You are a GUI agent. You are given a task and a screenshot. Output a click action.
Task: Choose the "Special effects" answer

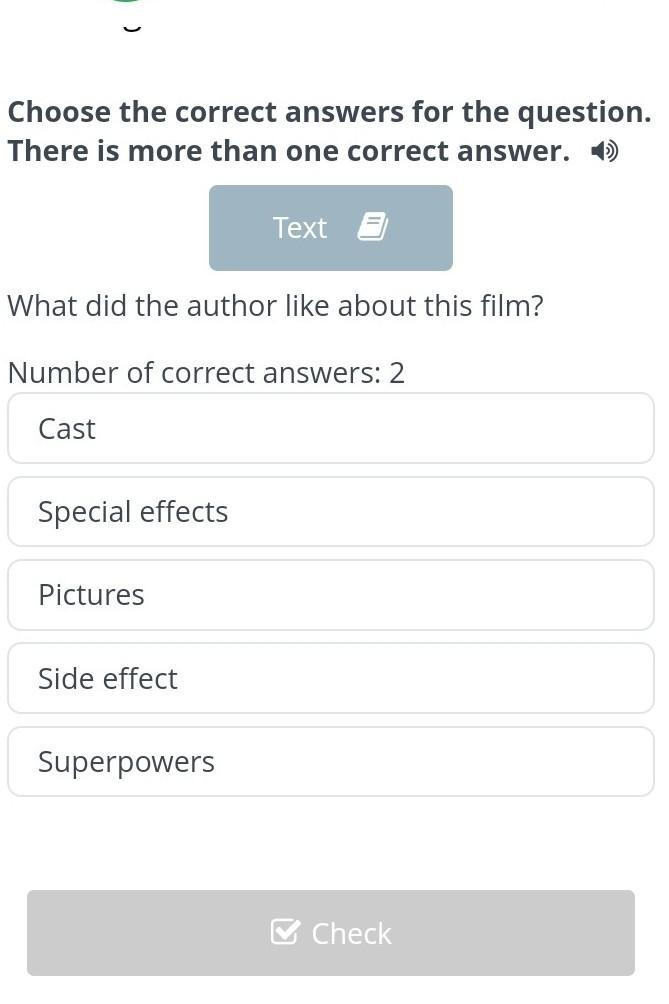point(330,511)
